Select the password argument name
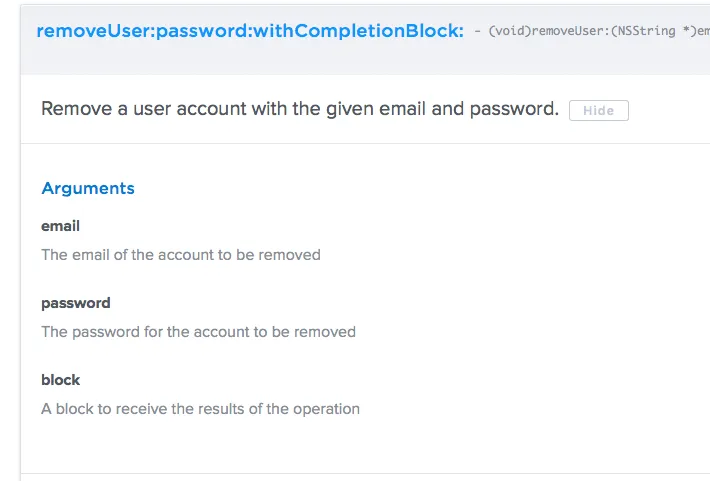The height and width of the screenshot is (481, 710). pyautogui.click(x=75, y=303)
